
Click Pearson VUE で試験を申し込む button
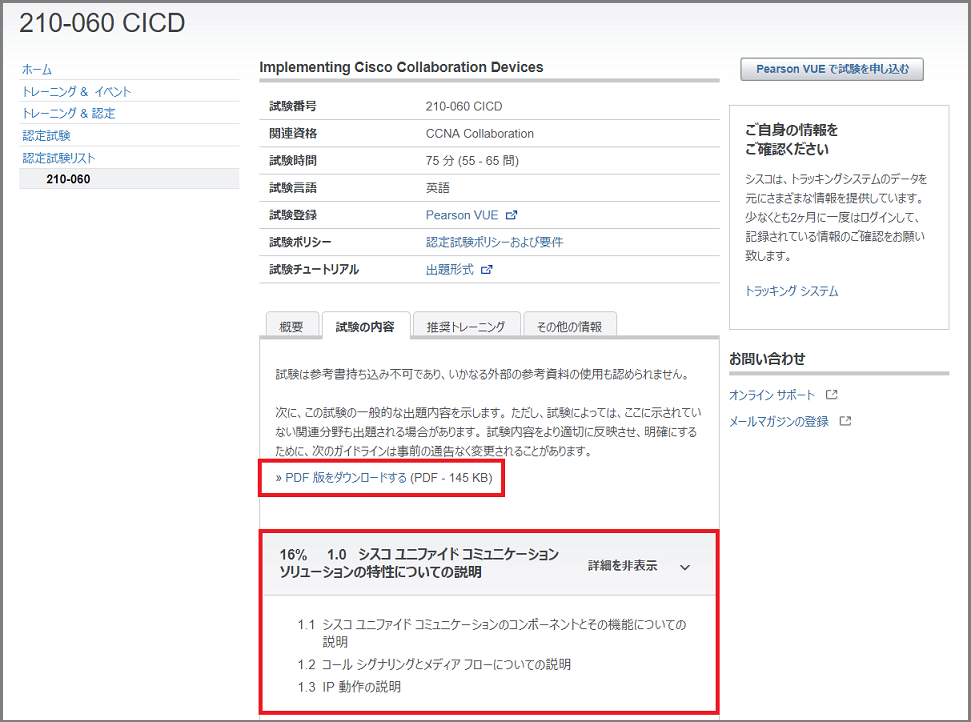click(832, 69)
